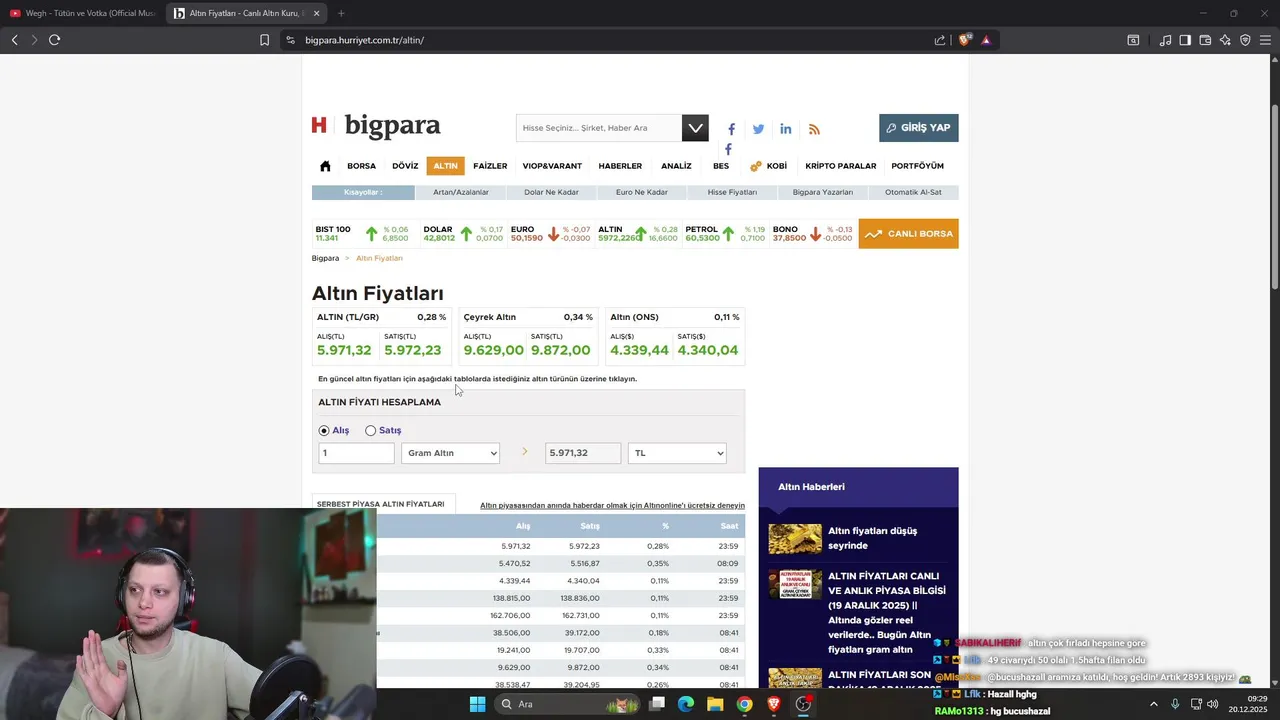
Task: Open the FAİZLER menu item
Action: tap(490, 166)
